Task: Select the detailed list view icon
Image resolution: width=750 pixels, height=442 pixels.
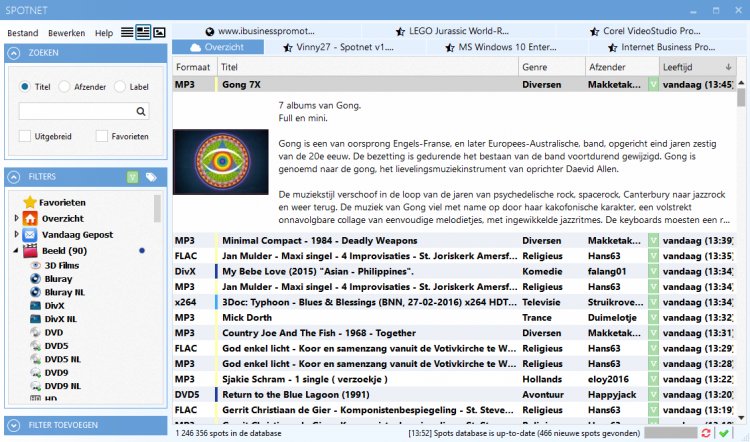Action: click(x=143, y=32)
